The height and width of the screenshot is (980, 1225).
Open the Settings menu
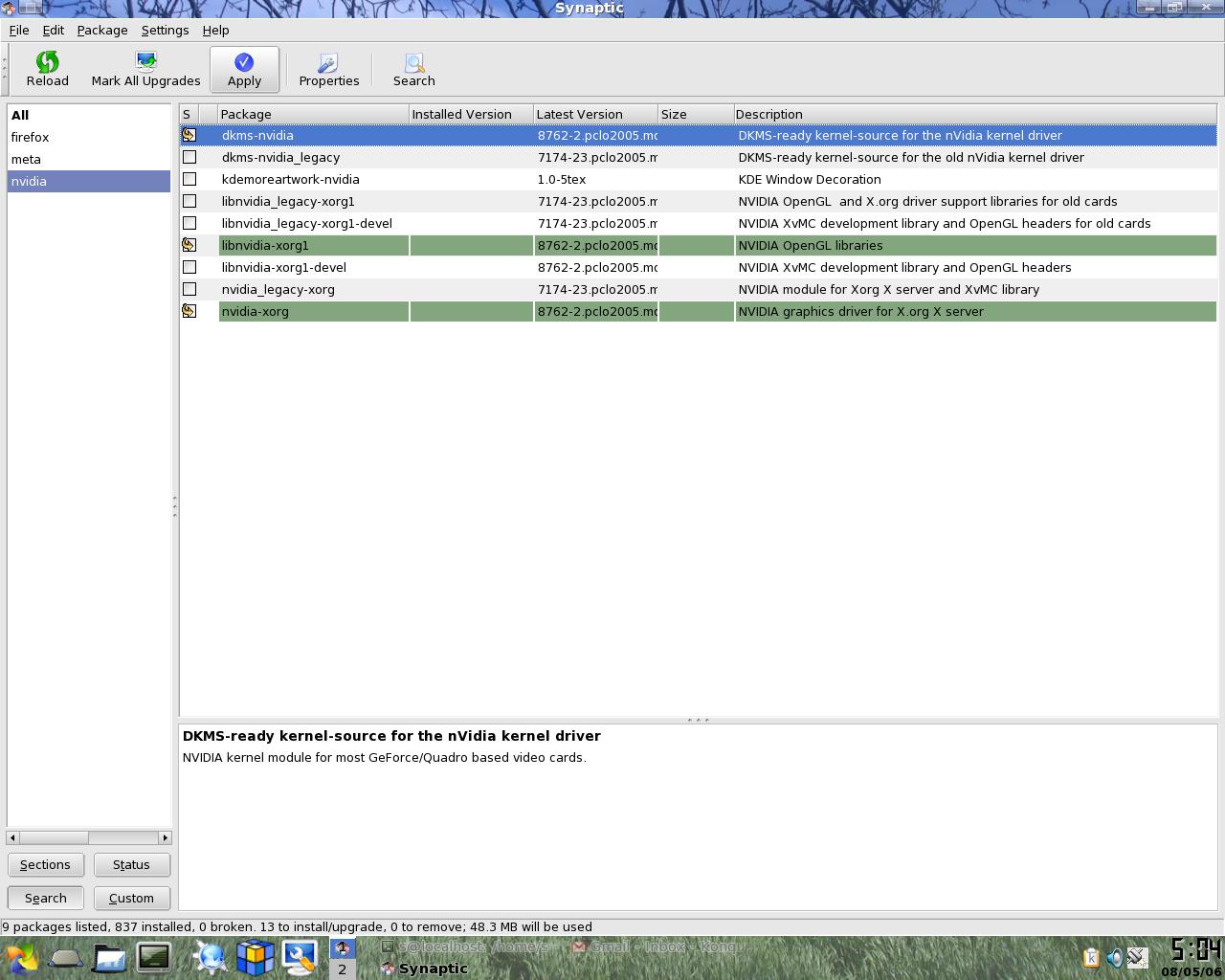coord(165,30)
